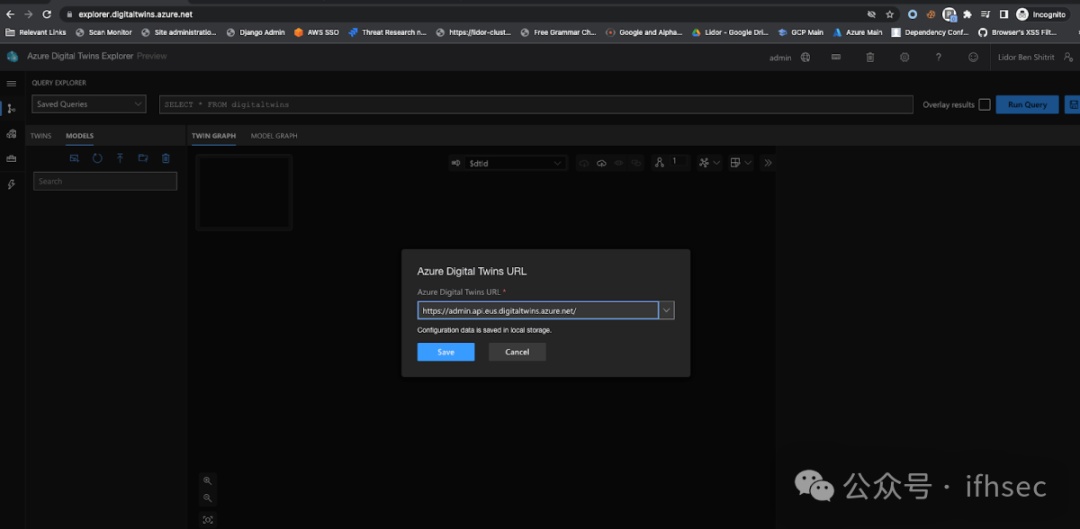
Task: Open the Scan Monitor bookmark
Action: point(103,32)
